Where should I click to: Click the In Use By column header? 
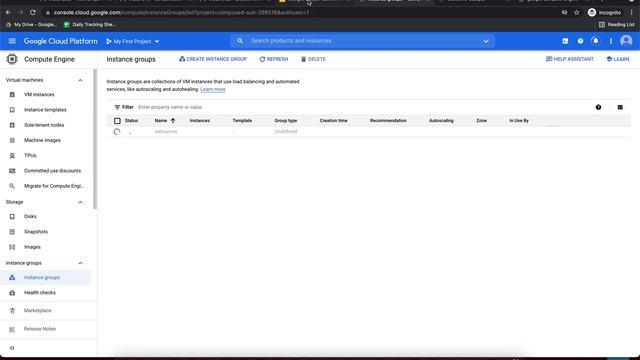click(519, 121)
